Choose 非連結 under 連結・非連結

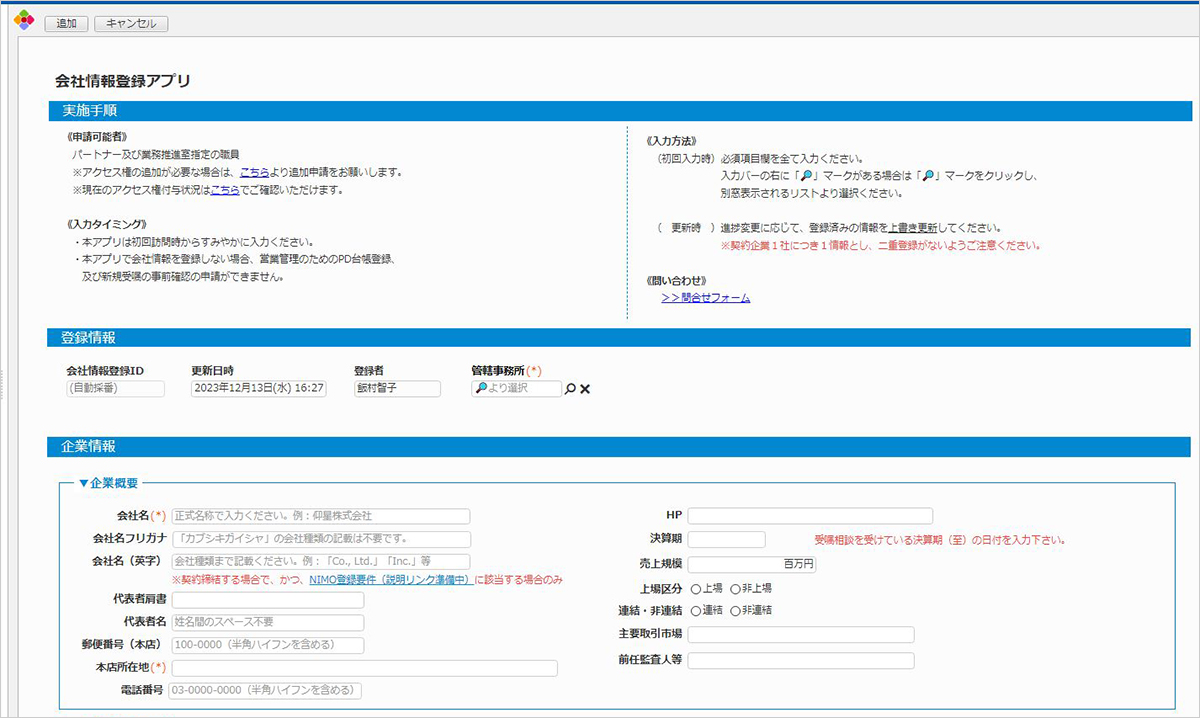[736, 611]
